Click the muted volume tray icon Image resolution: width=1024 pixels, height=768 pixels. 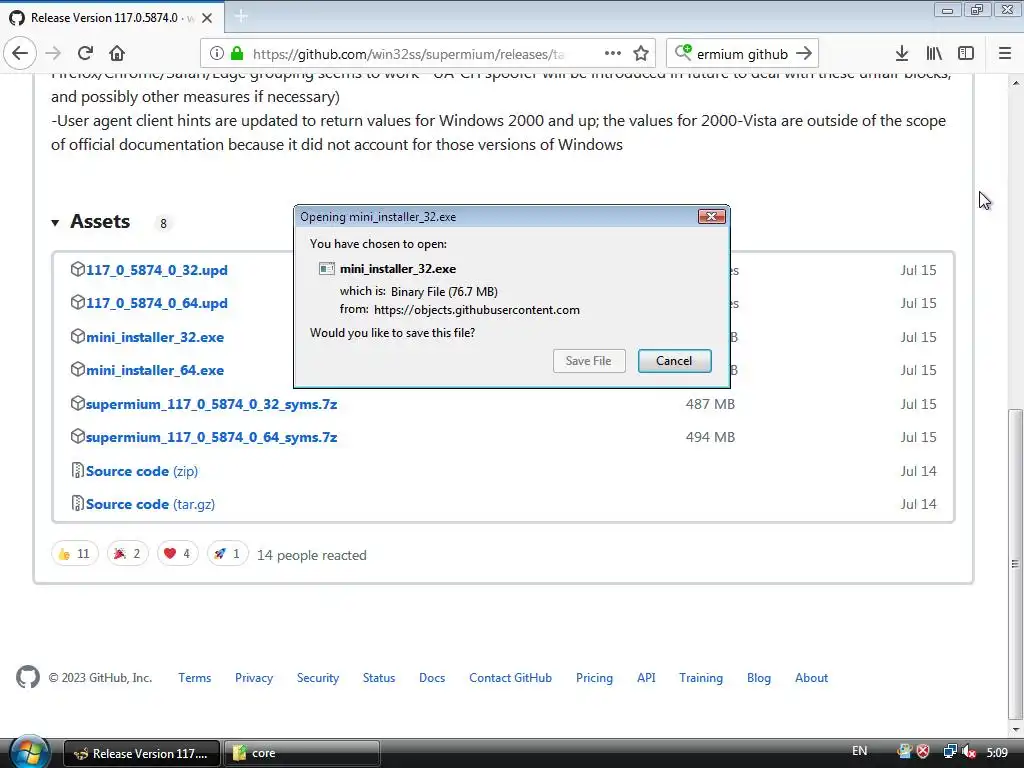969,752
